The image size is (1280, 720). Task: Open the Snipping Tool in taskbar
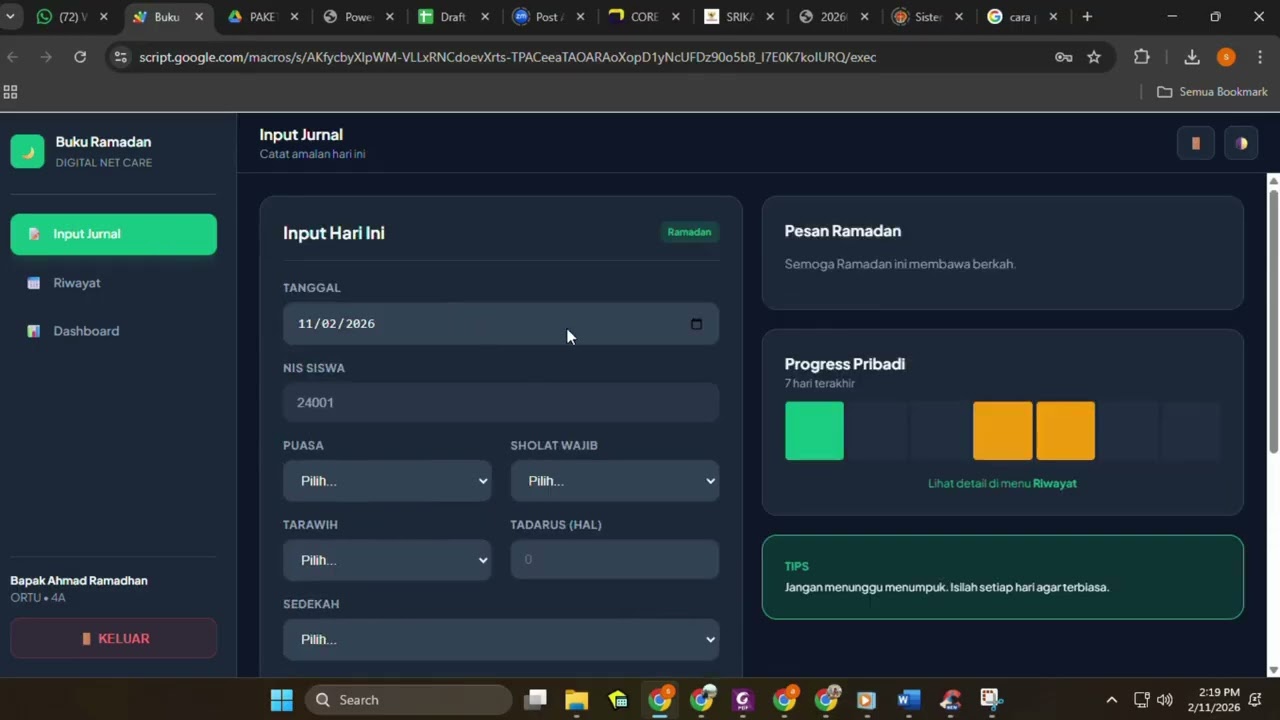pyautogui.click(x=990, y=700)
